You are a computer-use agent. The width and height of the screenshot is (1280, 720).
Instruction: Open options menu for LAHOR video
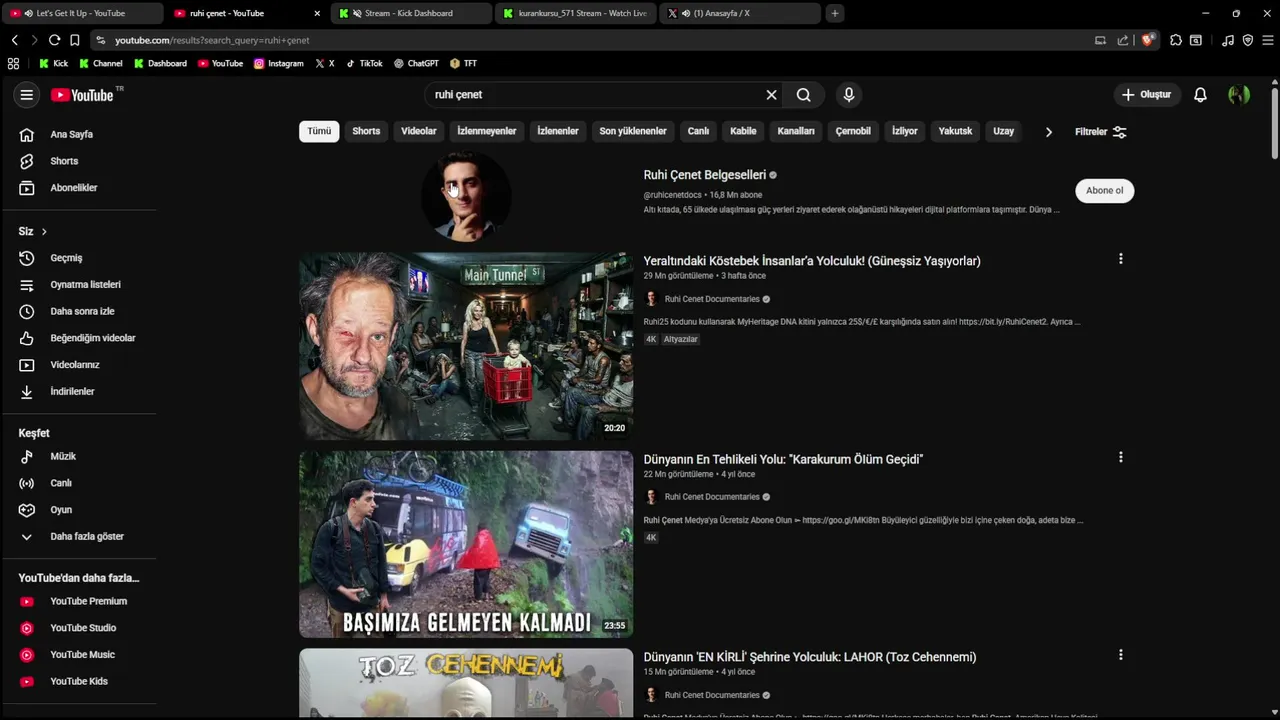(x=1121, y=655)
